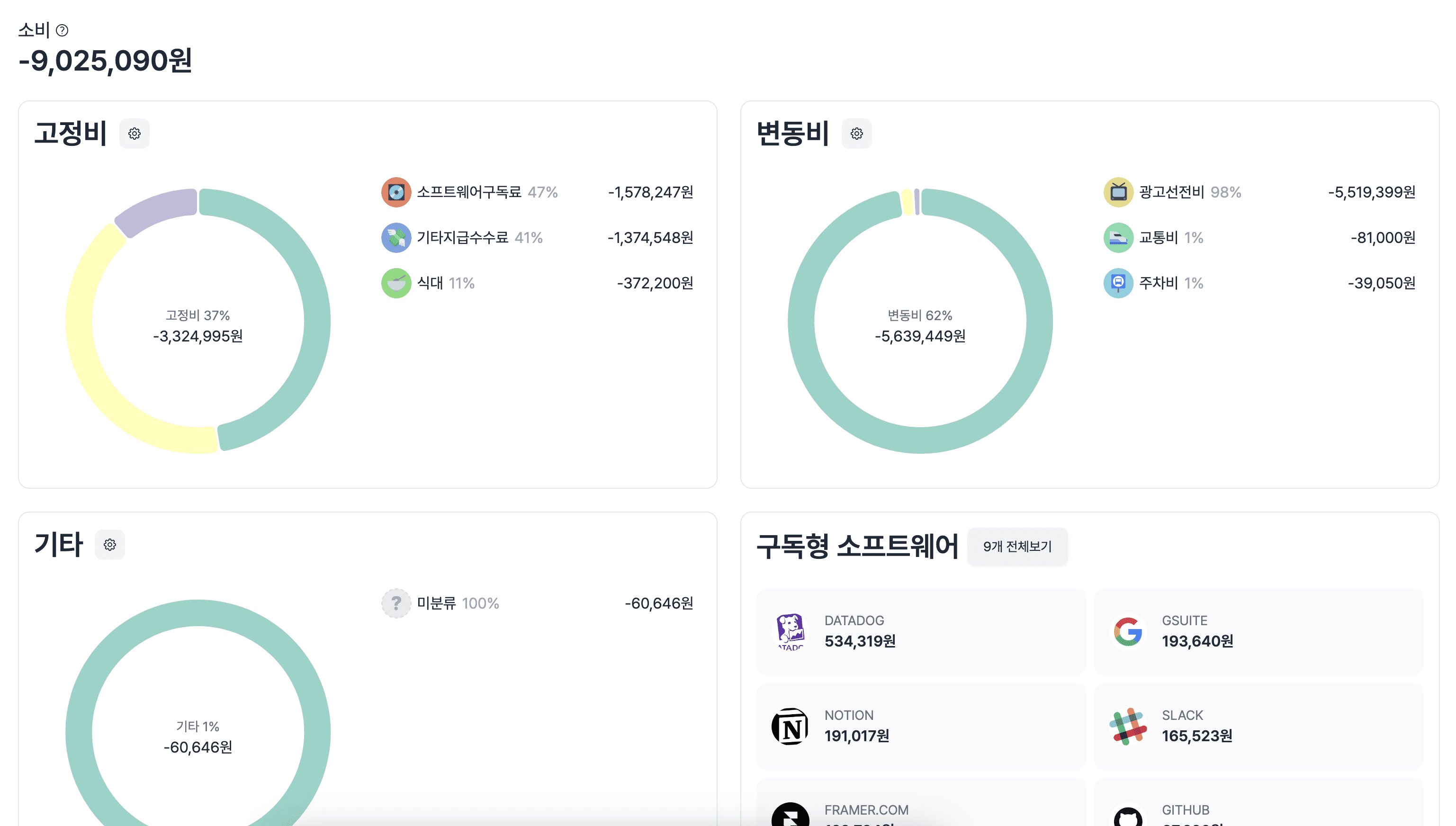Click the purple segment of 고정비 donut

coord(158,210)
